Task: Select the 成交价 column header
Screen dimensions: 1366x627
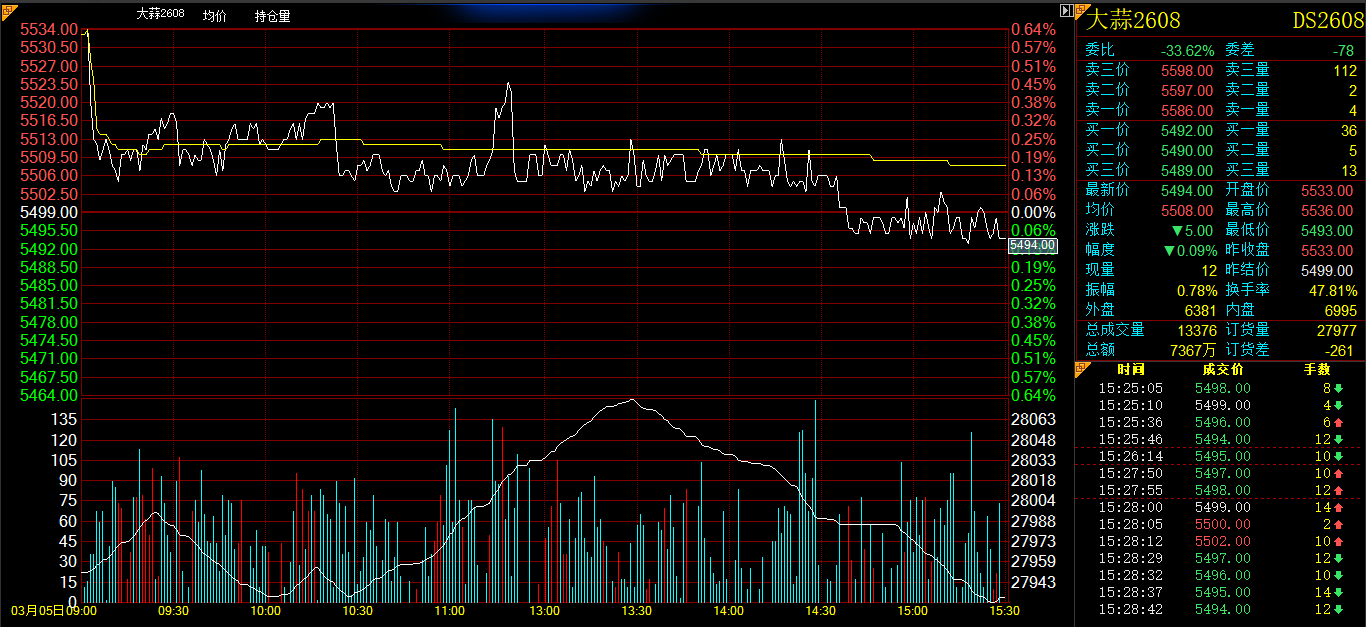Action: [x=1223, y=370]
